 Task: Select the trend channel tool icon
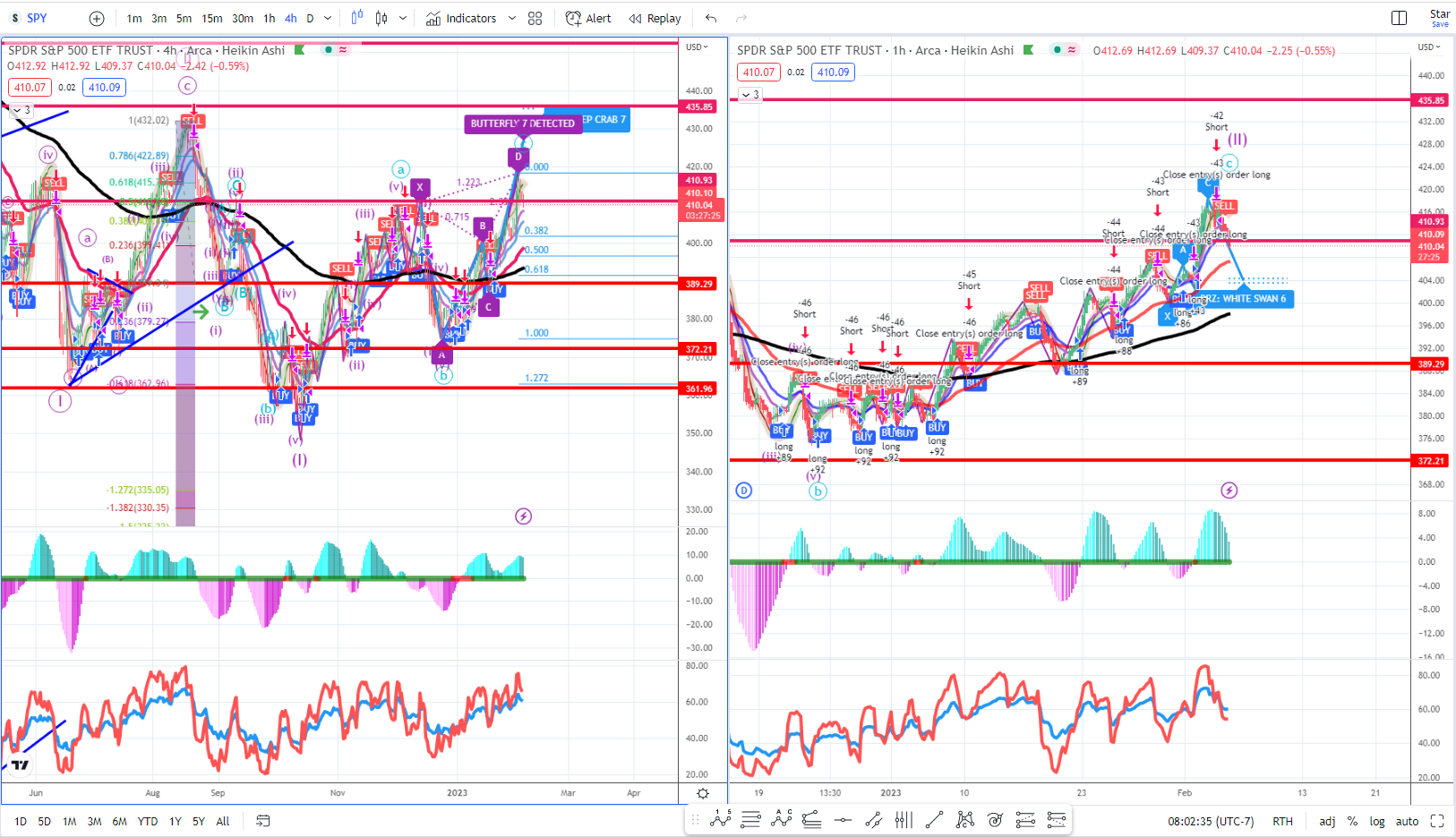point(873,819)
